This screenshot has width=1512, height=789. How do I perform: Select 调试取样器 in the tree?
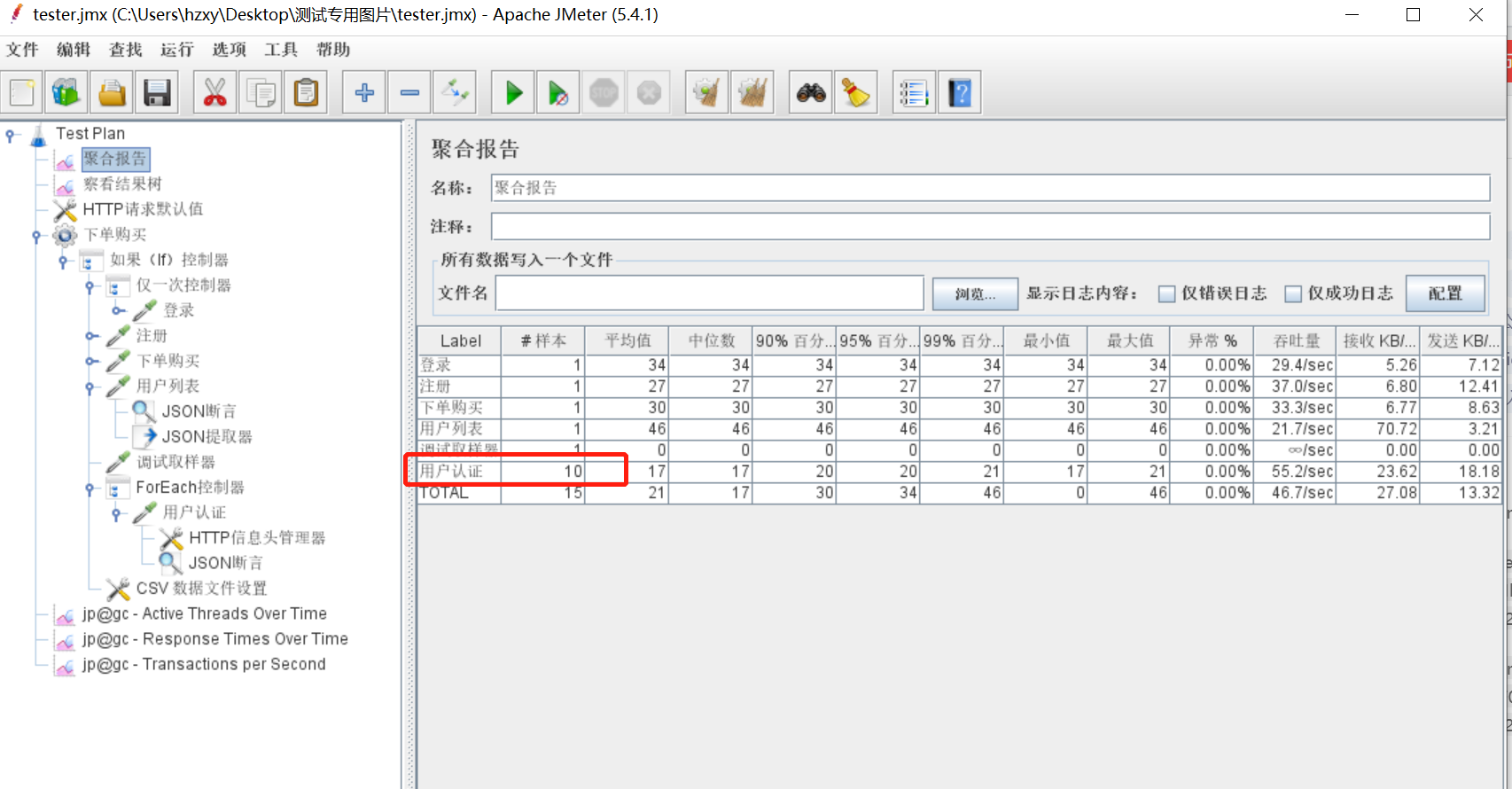click(175, 463)
